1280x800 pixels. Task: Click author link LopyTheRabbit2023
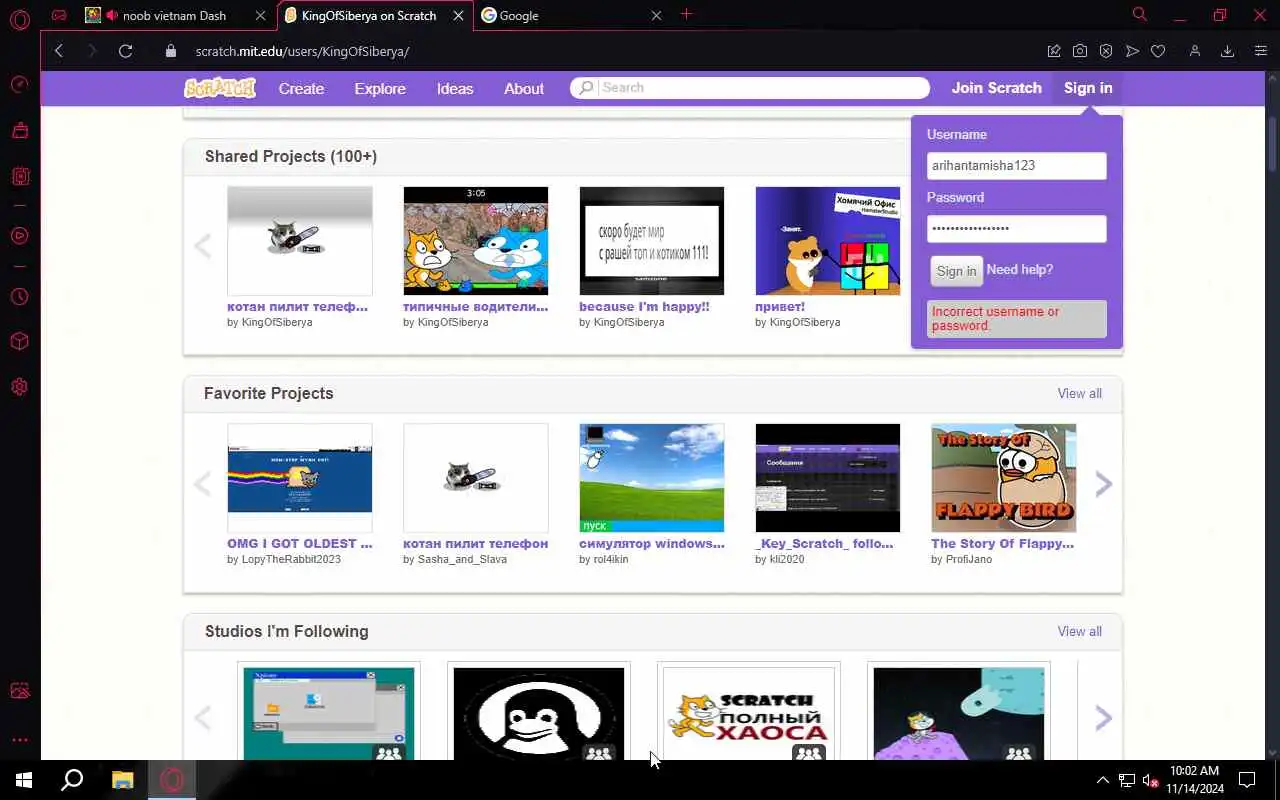coord(291,559)
